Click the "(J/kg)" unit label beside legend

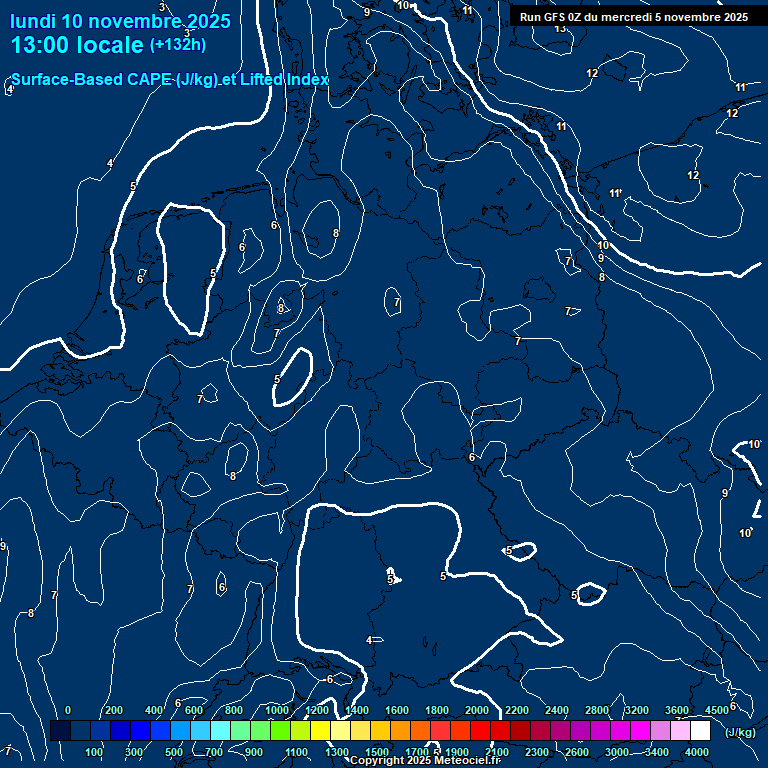coord(740,732)
